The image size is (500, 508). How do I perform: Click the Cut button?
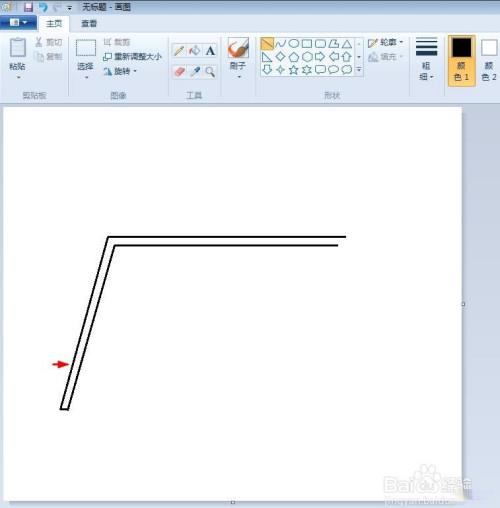coord(49,42)
